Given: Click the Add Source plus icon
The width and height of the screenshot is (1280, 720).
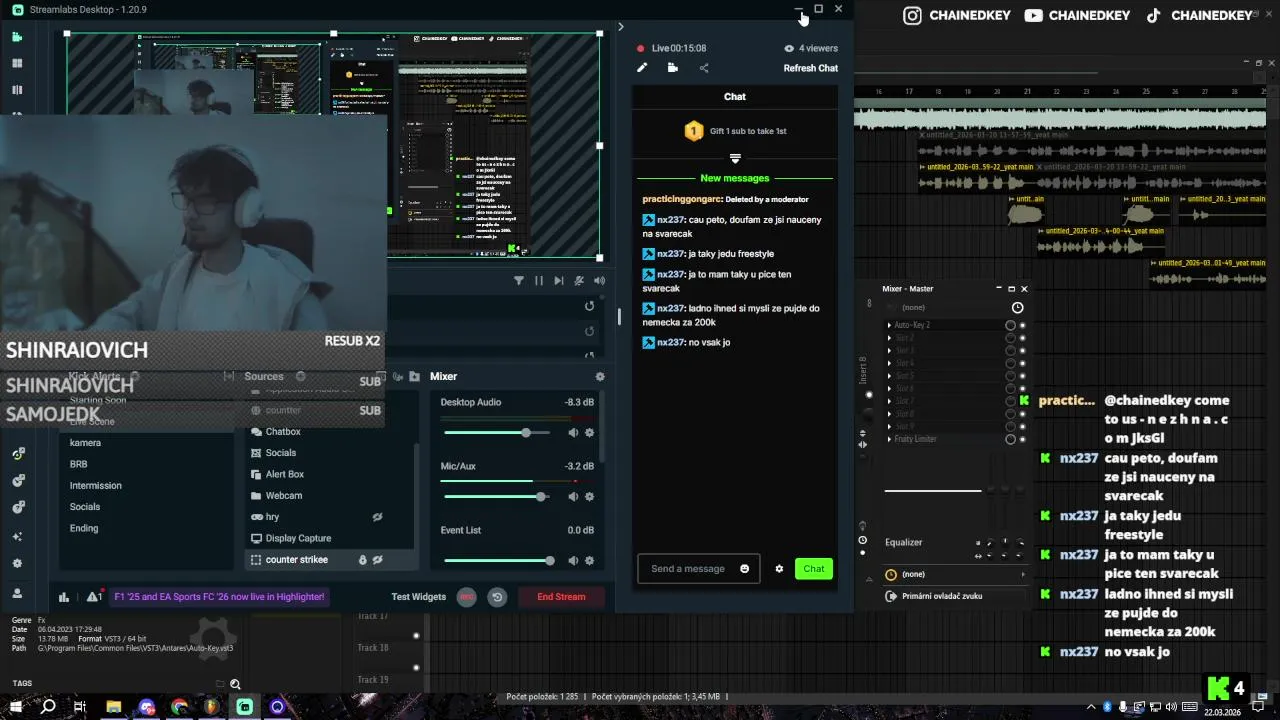Looking at the screenshot, I should [x=301, y=376].
